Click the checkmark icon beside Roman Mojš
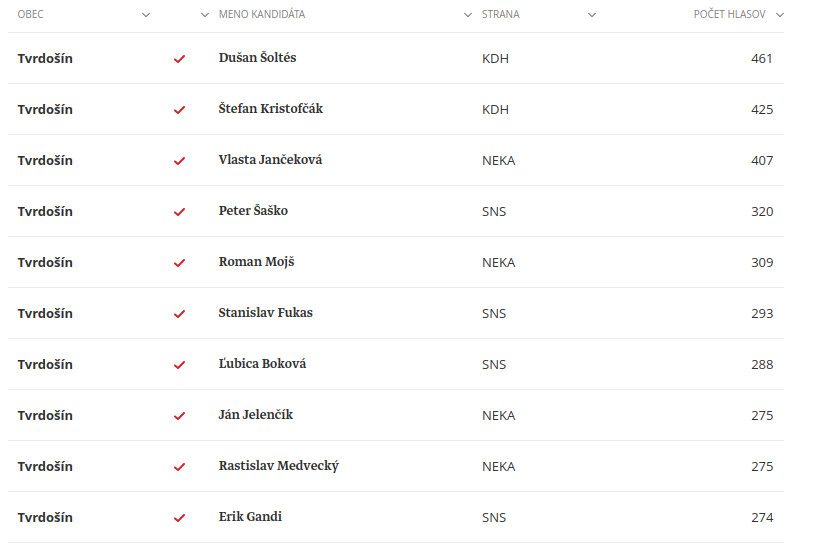 (x=180, y=263)
